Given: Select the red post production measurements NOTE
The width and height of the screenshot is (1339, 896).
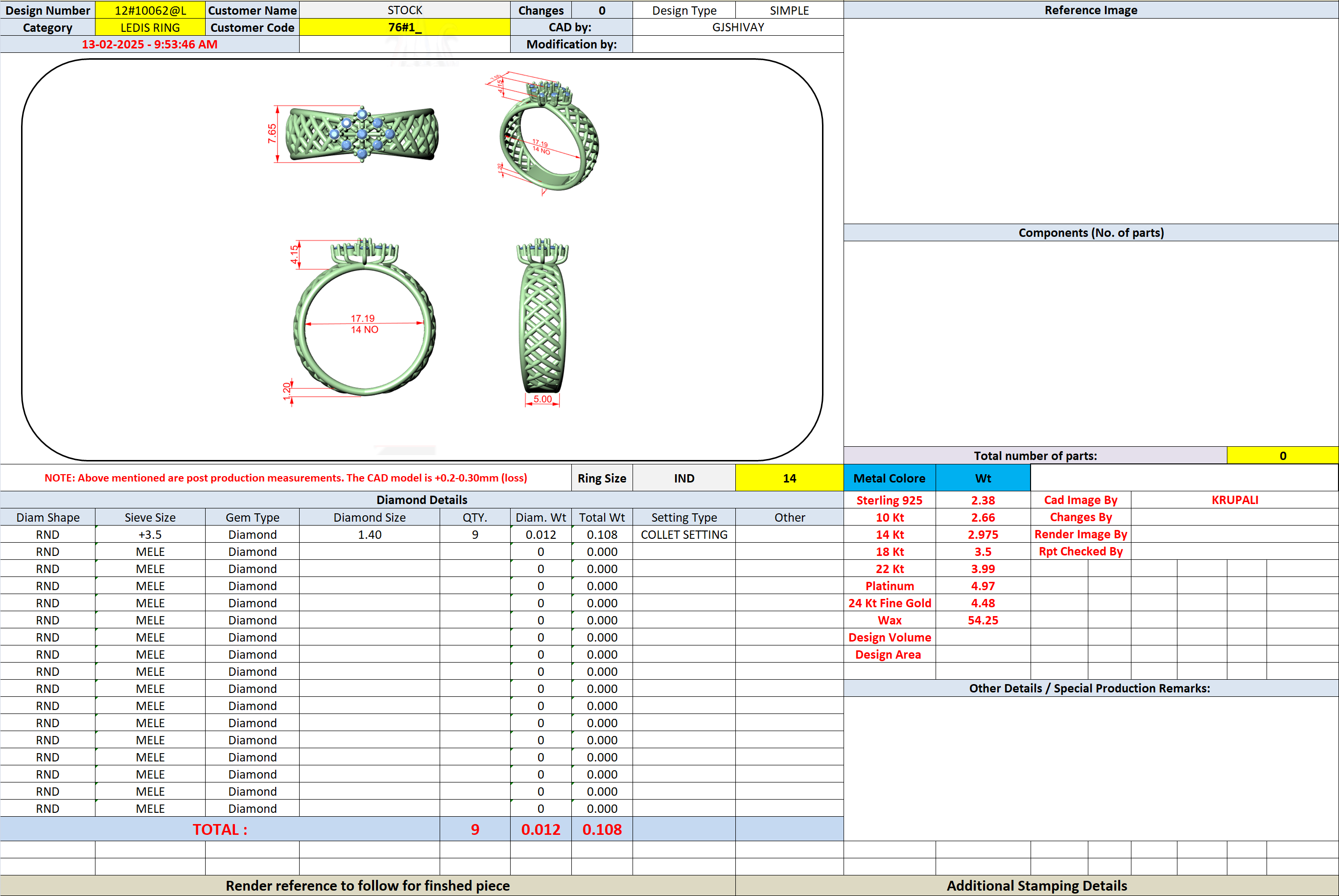Looking at the screenshot, I should click(286, 478).
